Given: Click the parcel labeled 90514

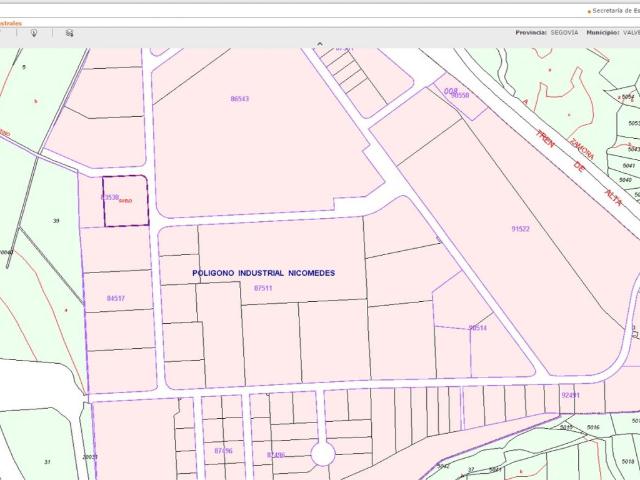Looking at the screenshot, I should click(x=477, y=328).
